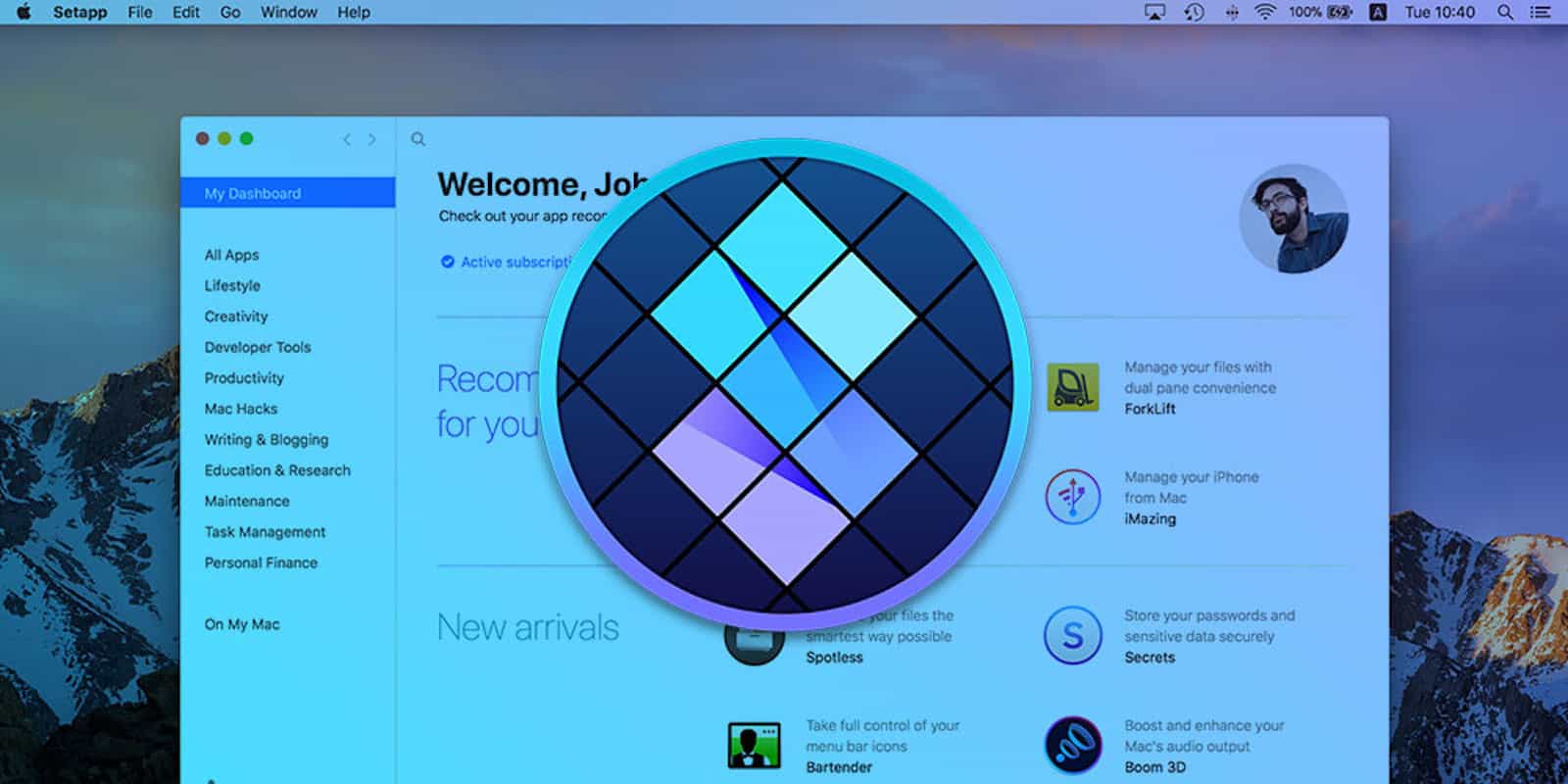Open Spotlight search in the menu bar
The image size is (1568, 784).
pos(1505,13)
